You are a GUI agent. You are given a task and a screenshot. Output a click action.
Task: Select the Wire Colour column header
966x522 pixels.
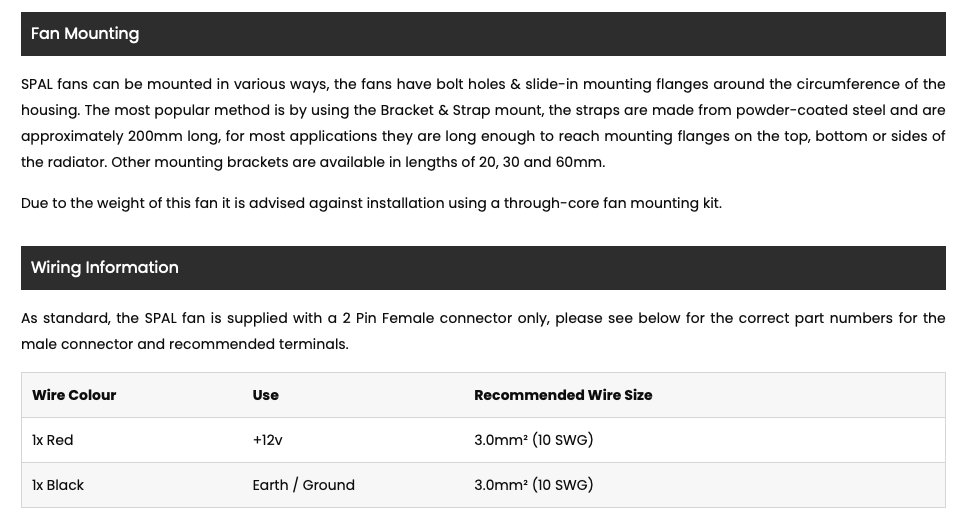74,395
